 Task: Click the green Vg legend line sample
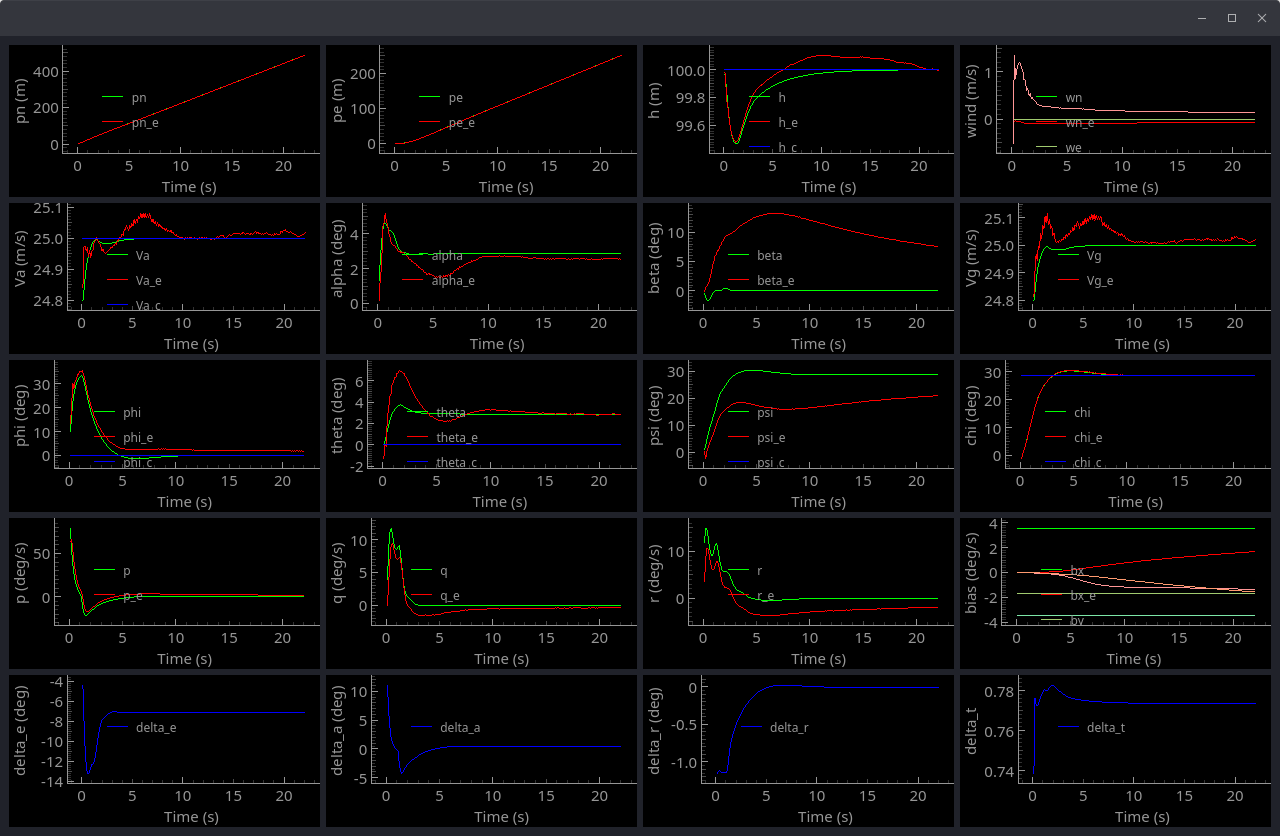(1067, 256)
